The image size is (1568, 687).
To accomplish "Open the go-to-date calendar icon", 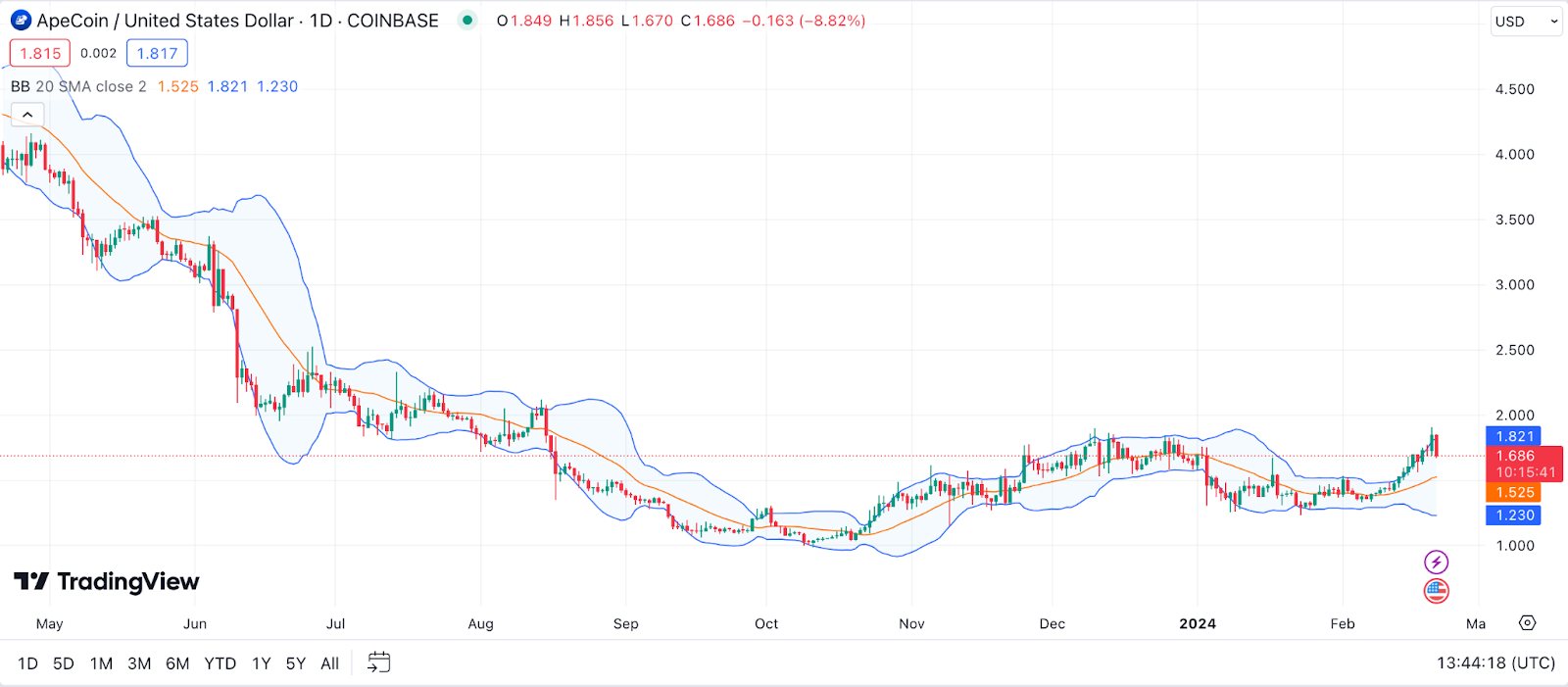I will pos(378,663).
